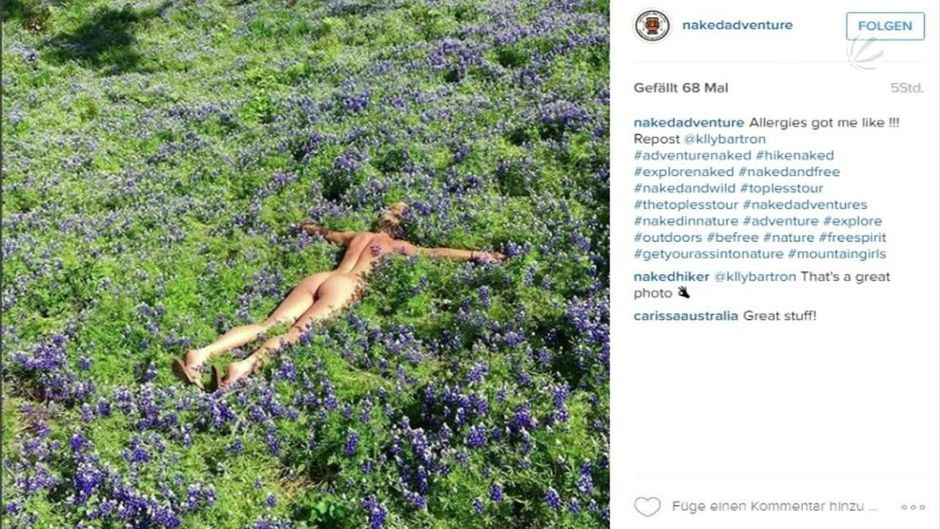940x529 pixels.
Task: Click the '5Std.' post timestamp
Action: pos(906,88)
